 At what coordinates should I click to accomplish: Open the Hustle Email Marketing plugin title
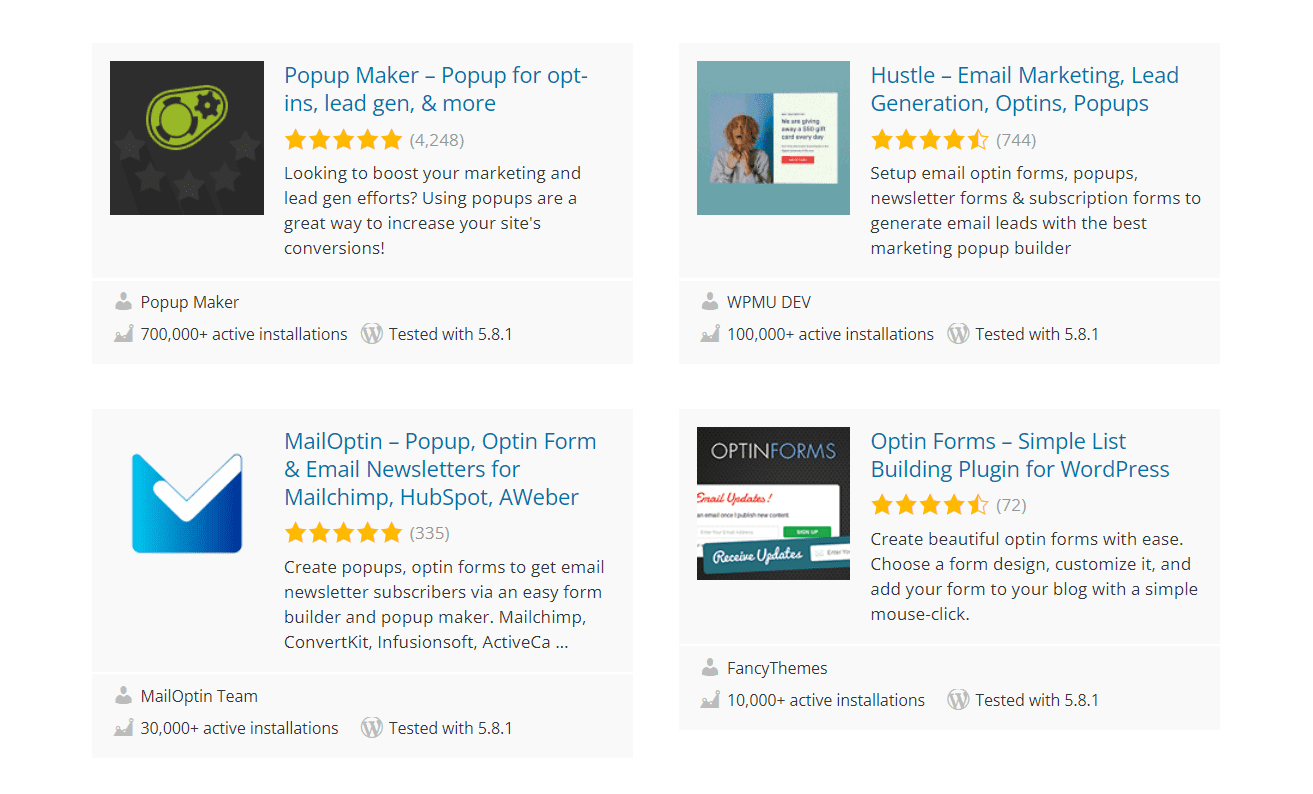(x=1024, y=89)
